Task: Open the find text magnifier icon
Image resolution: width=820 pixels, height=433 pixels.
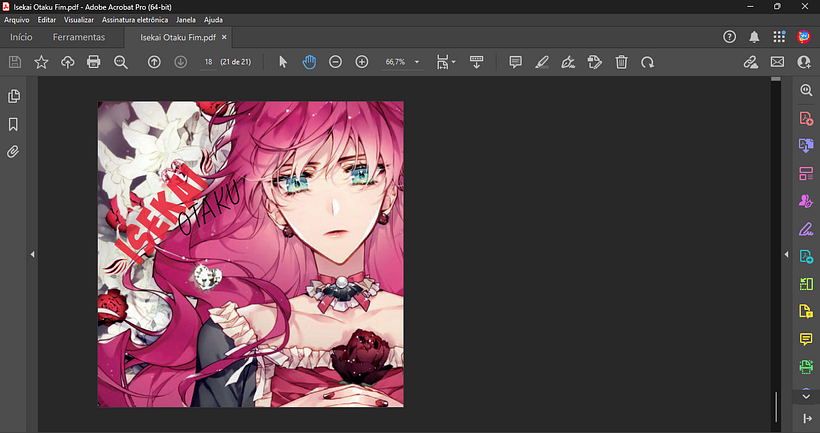Action: (x=121, y=62)
